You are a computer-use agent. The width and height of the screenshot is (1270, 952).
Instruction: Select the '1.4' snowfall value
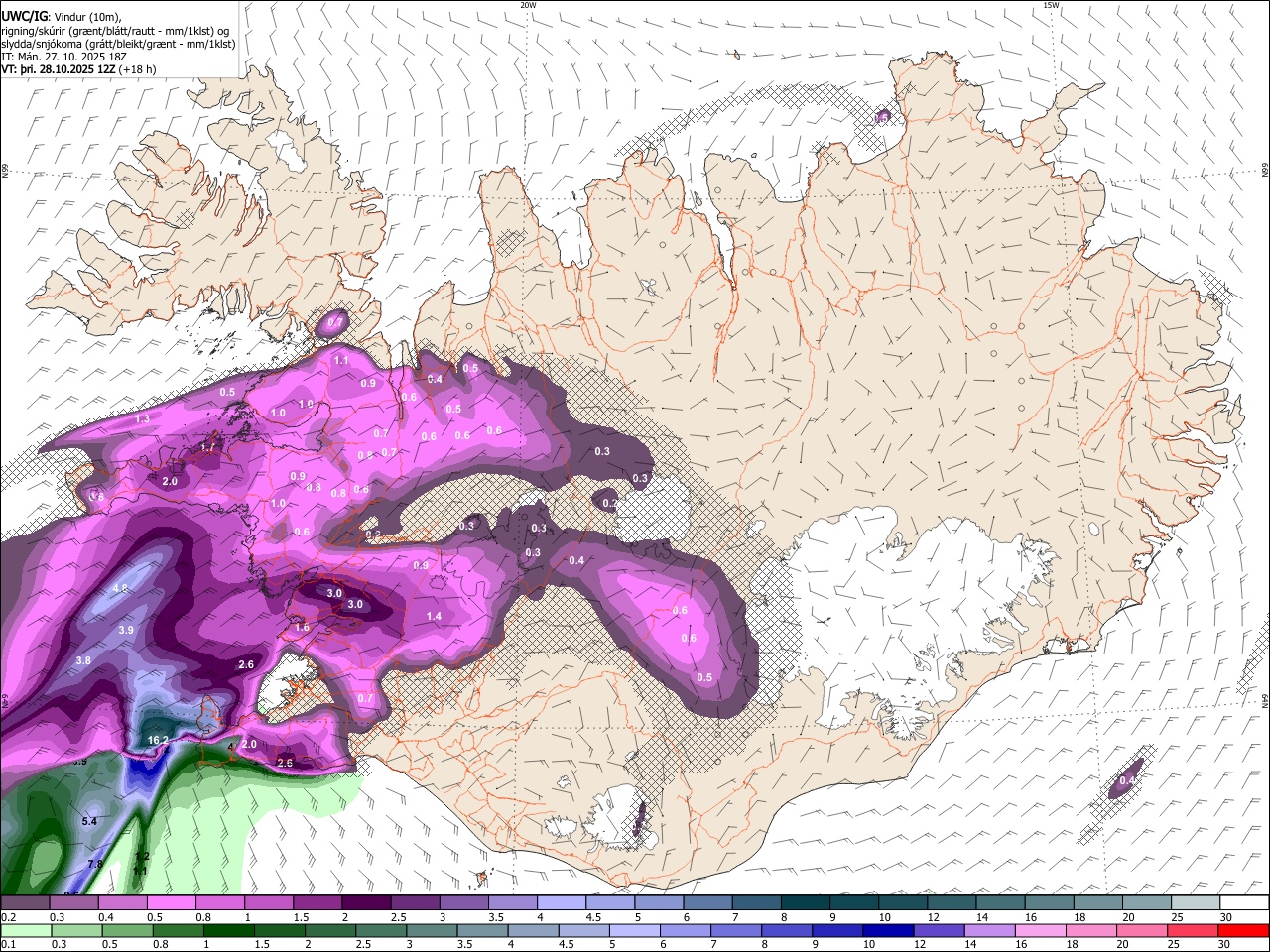(434, 616)
